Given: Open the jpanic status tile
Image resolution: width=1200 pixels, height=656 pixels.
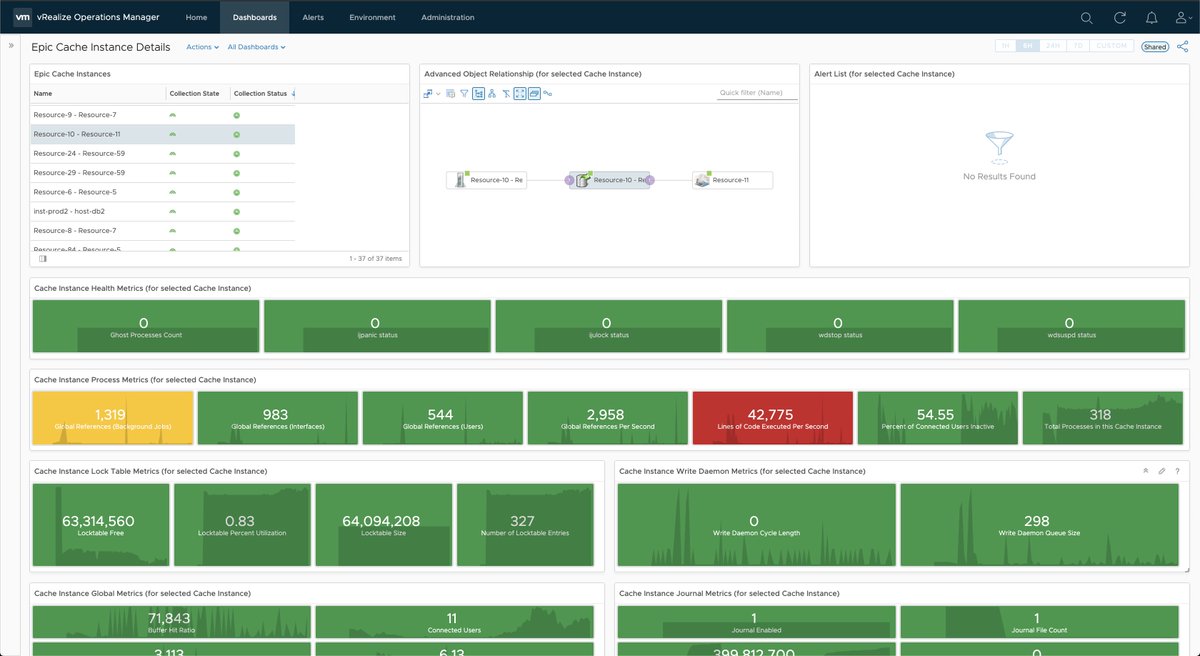Looking at the screenshot, I should pyautogui.click(x=376, y=326).
